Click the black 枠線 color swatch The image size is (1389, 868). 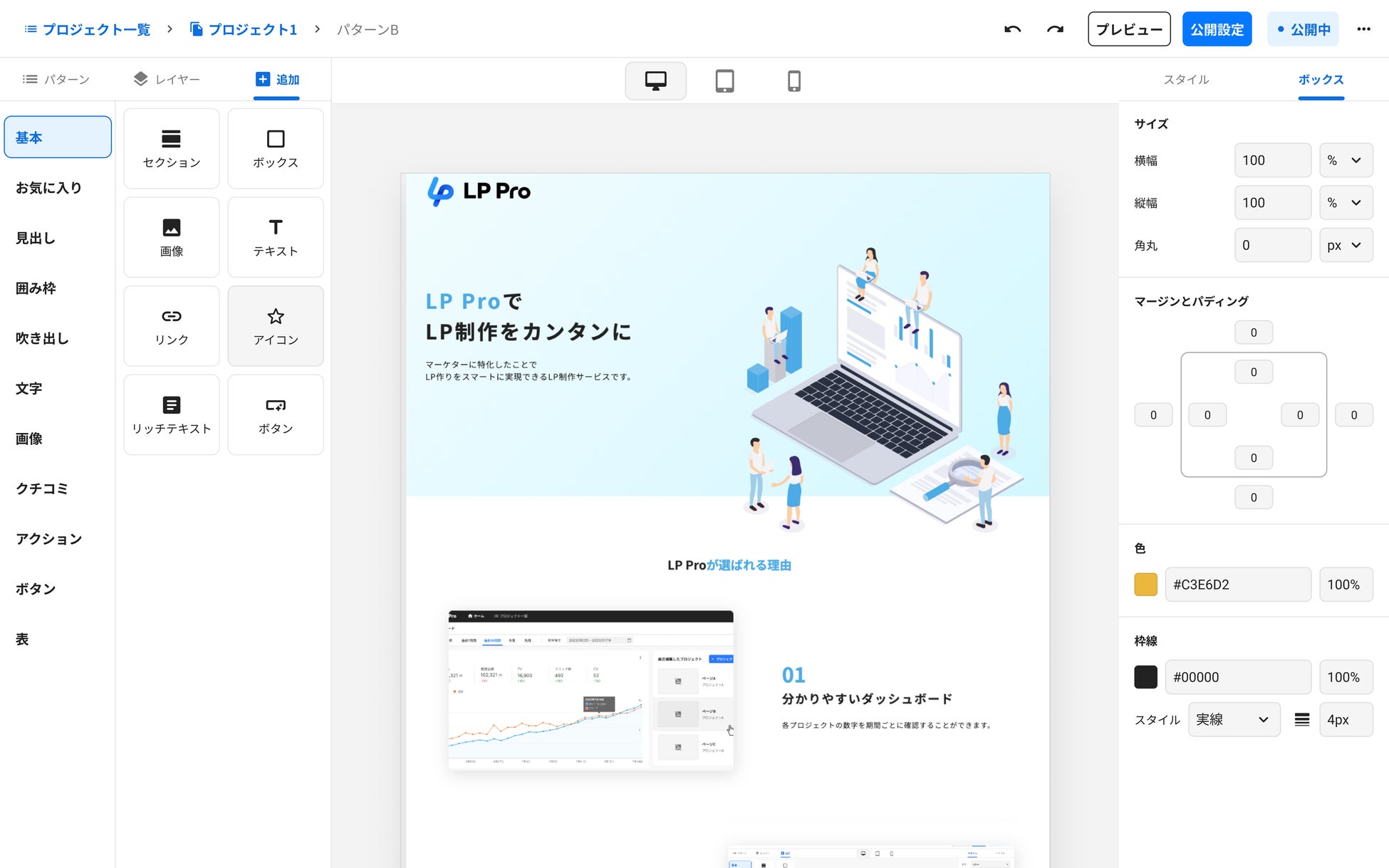click(1145, 677)
